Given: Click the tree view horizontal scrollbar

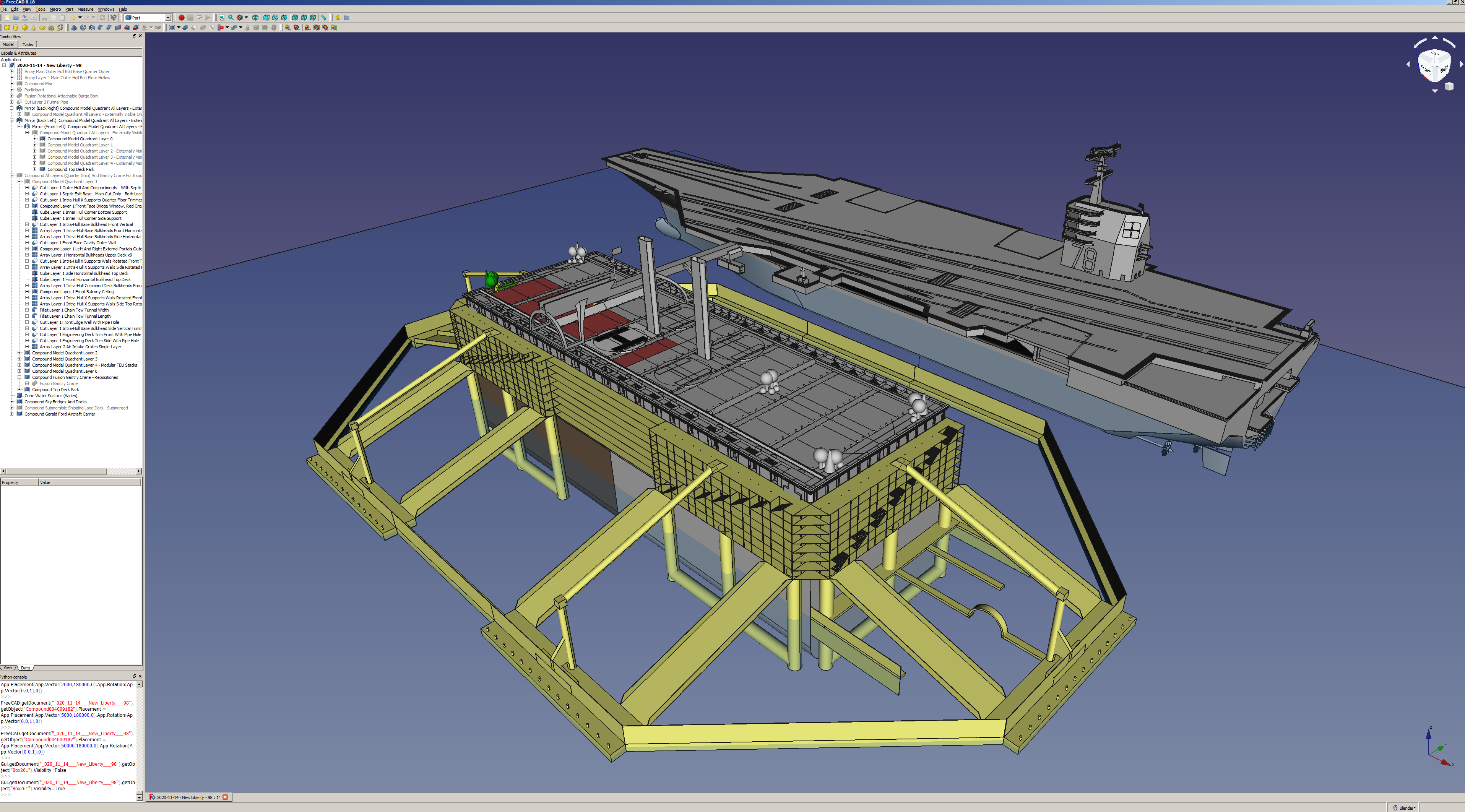Looking at the screenshot, I should [57, 471].
